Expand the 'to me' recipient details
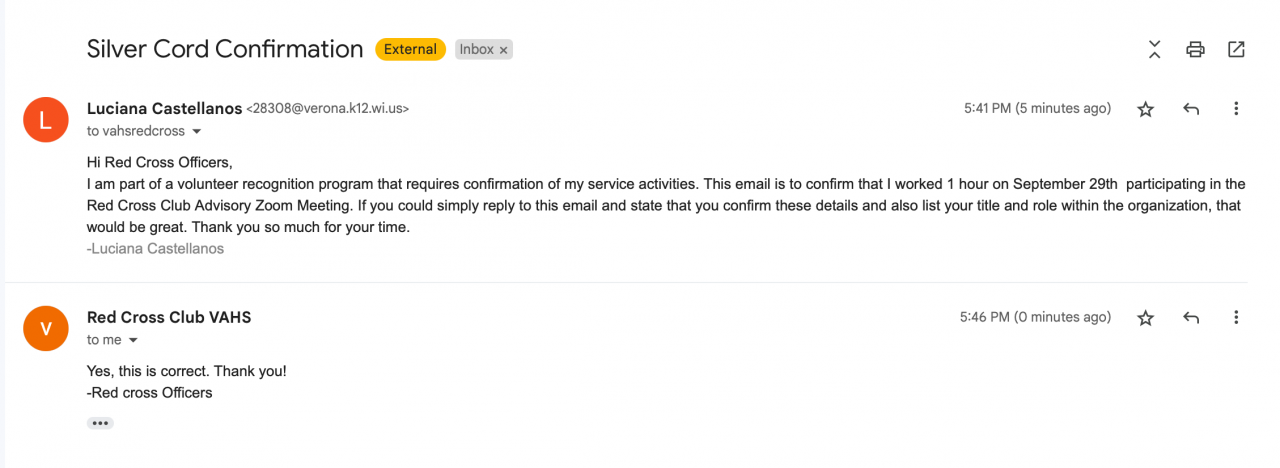This screenshot has height=468, width=1280. pos(133,341)
